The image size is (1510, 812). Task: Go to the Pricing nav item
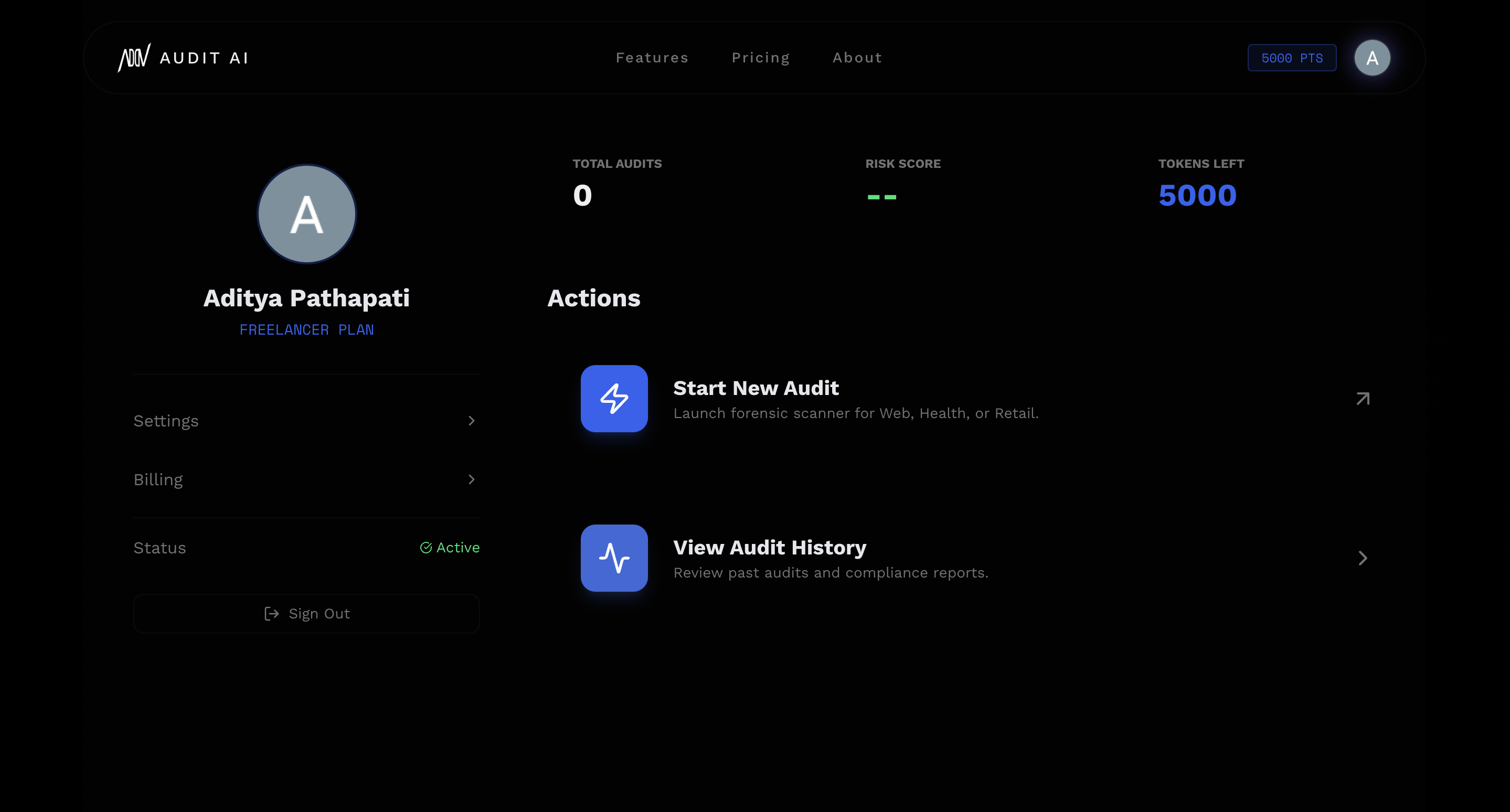click(760, 57)
